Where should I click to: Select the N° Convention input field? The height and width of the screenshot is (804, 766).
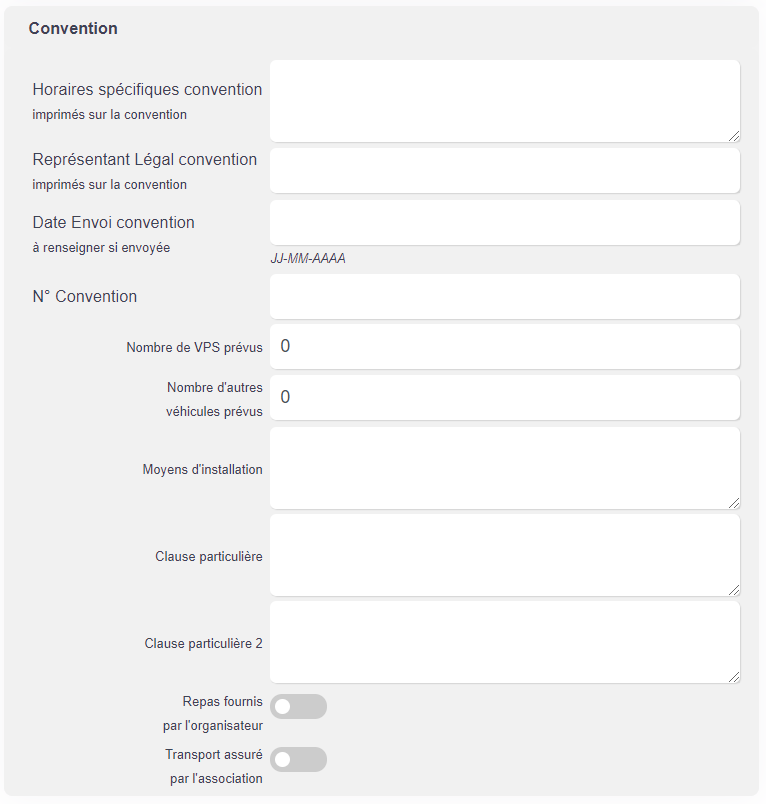pos(505,296)
